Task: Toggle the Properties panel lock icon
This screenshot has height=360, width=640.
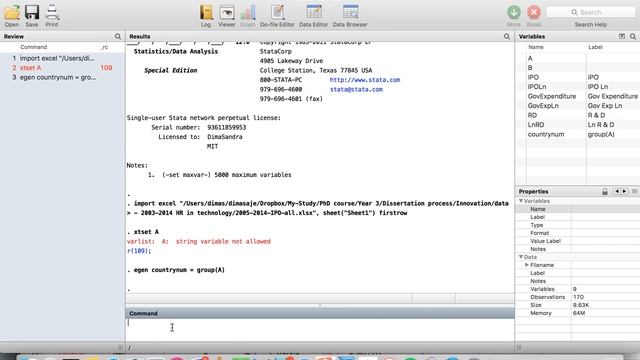Action: click(605, 191)
